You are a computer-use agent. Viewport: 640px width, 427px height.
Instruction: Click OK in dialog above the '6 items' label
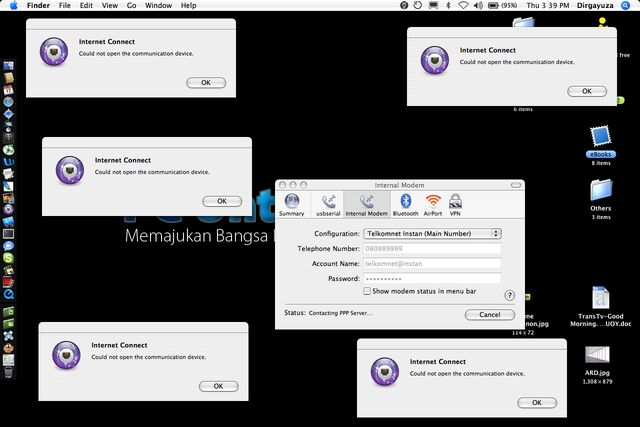tap(587, 91)
